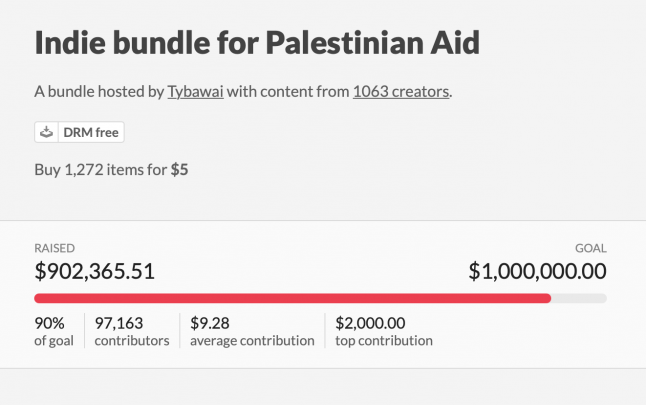Screen dimensions: 646x405
Task: Click the DRM free badge label
Action: point(89,132)
